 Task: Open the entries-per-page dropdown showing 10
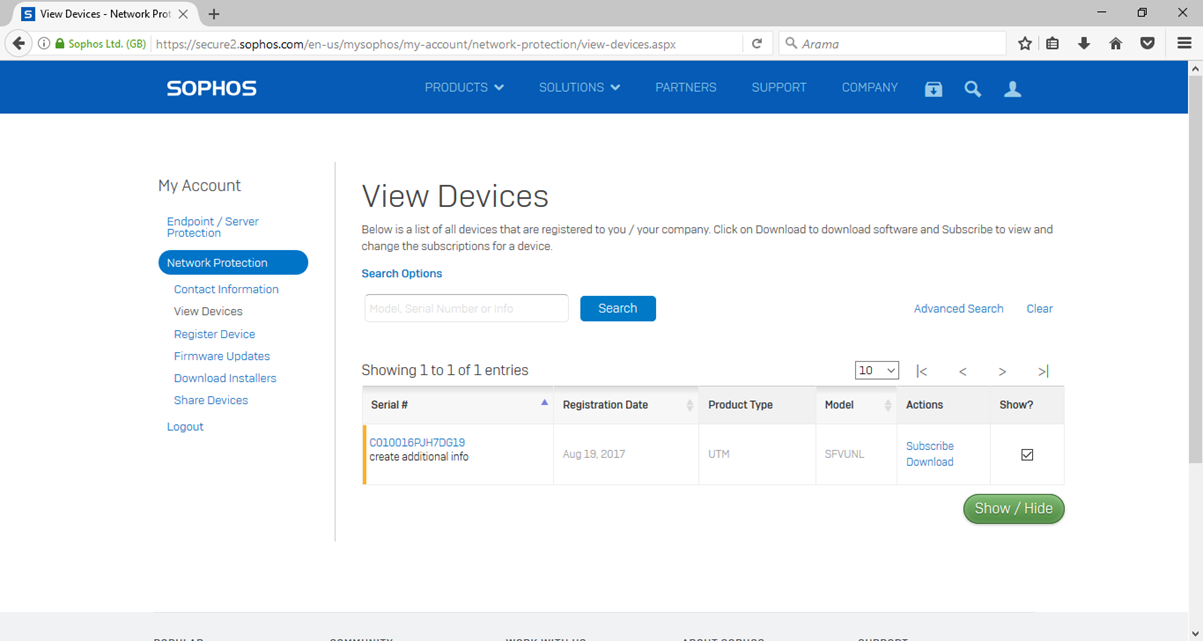pyautogui.click(x=877, y=370)
